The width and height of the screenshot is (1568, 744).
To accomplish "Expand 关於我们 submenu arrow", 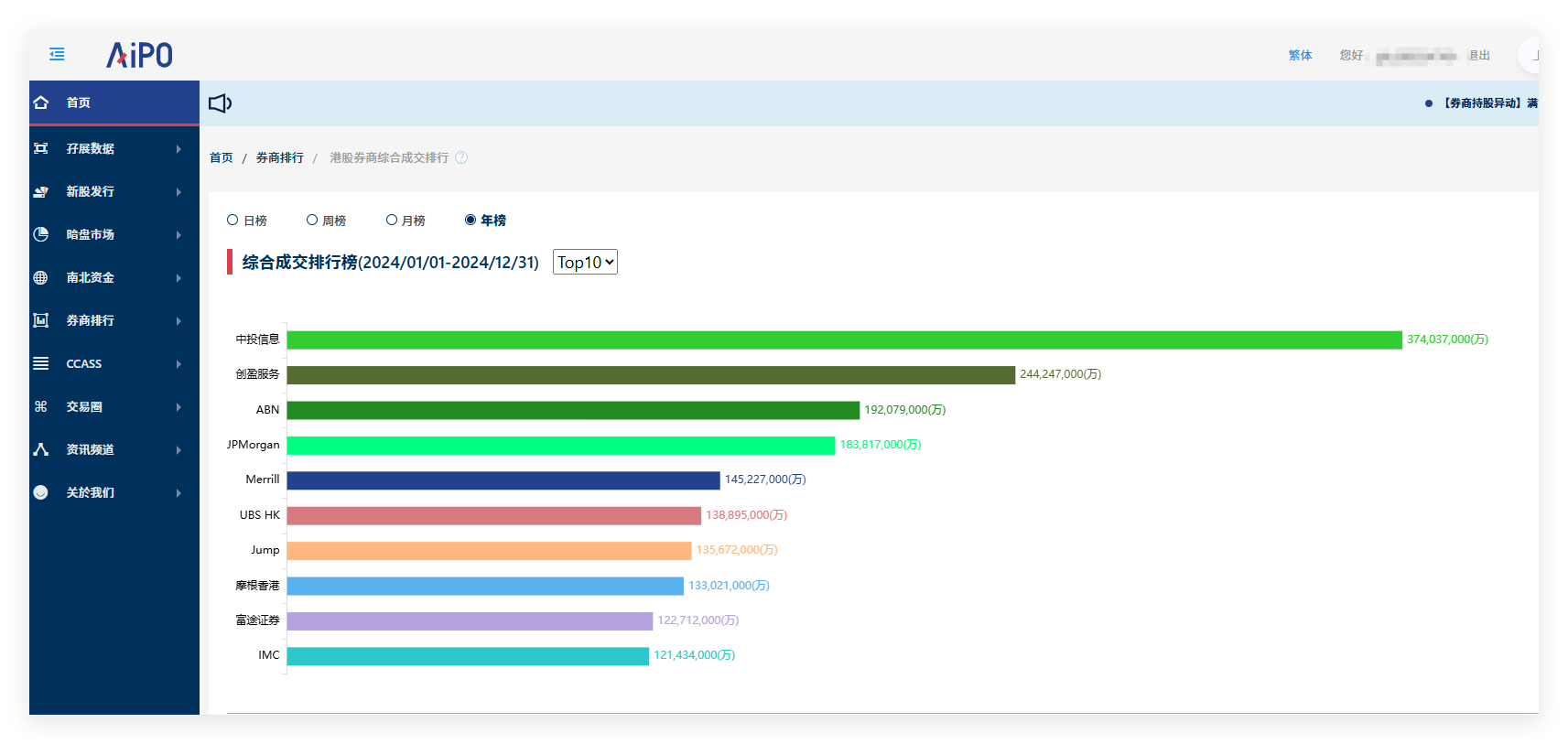I will [178, 493].
